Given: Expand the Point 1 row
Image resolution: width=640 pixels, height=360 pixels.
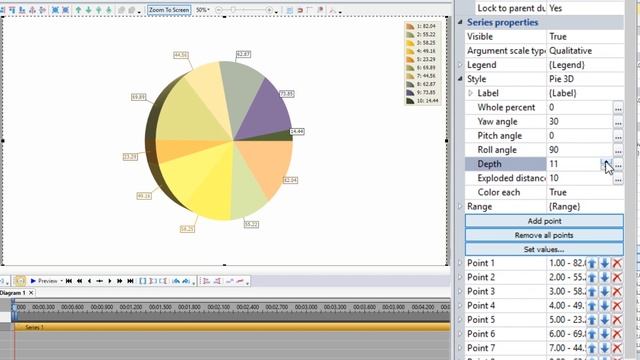Looking at the screenshot, I should 460,263.
